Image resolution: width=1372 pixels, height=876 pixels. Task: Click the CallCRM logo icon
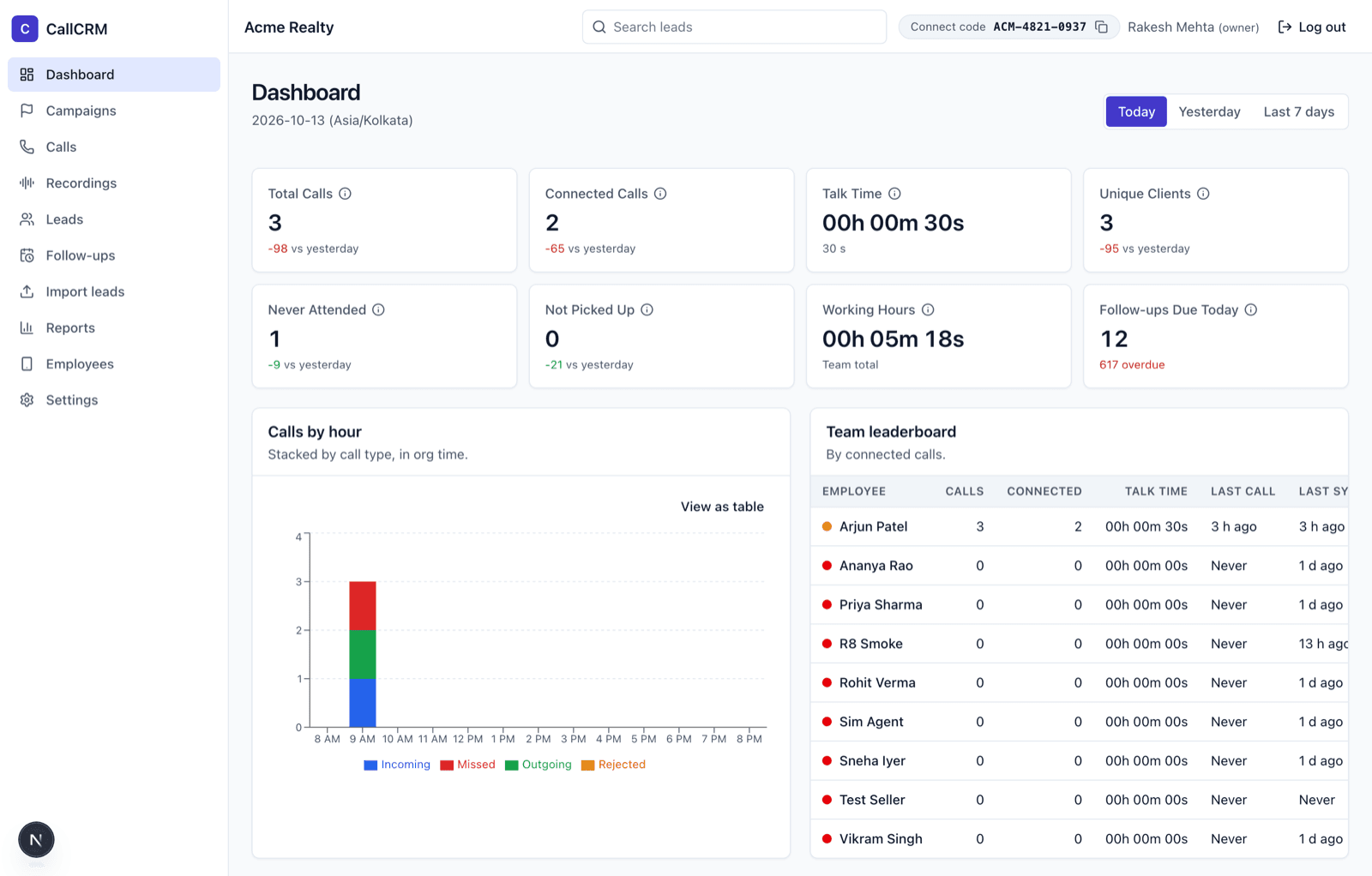pos(25,28)
